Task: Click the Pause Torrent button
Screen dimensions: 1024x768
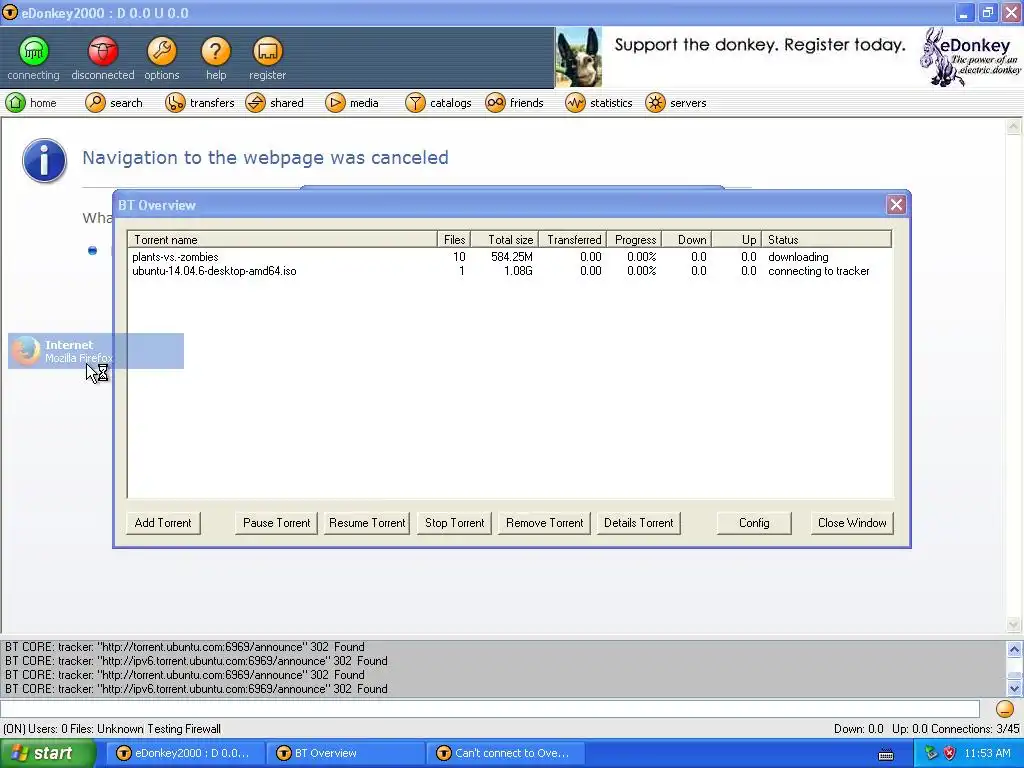Action: coord(276,522)
